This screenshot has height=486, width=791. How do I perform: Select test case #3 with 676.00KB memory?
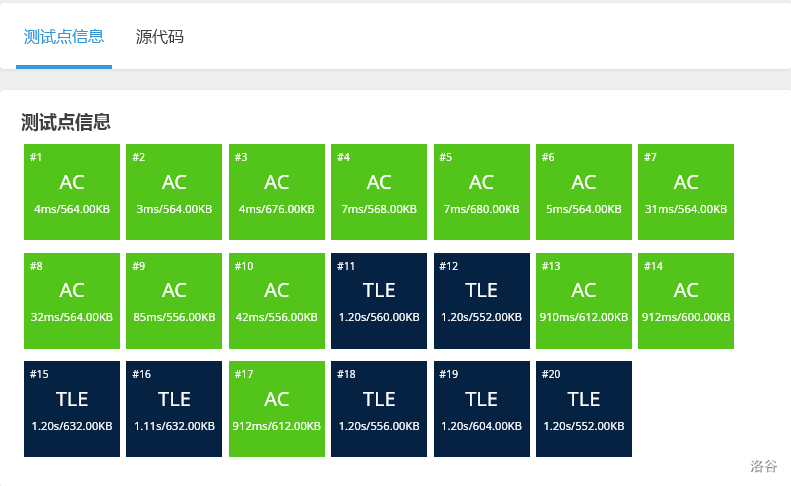pos(277,192)
